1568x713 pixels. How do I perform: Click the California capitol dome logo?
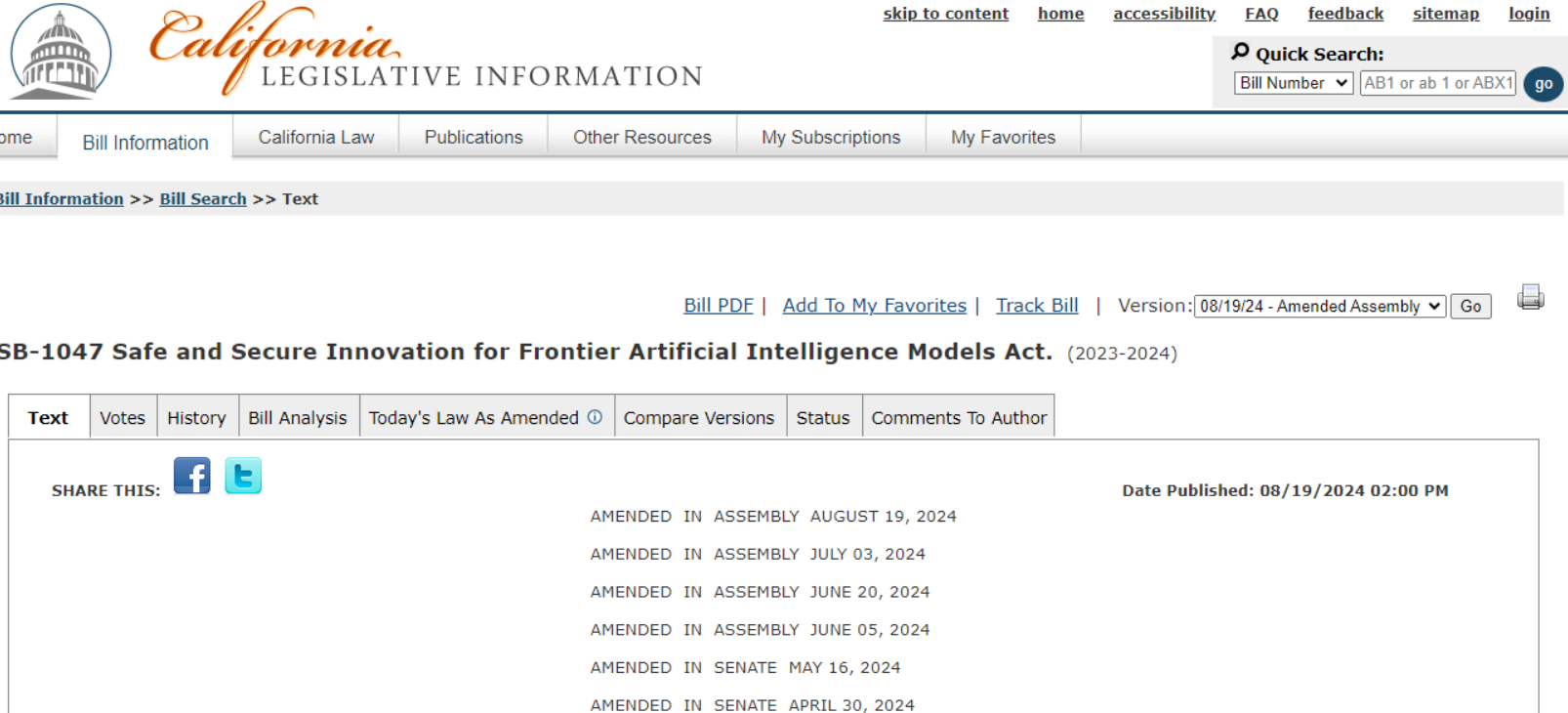tap(61, 52)
